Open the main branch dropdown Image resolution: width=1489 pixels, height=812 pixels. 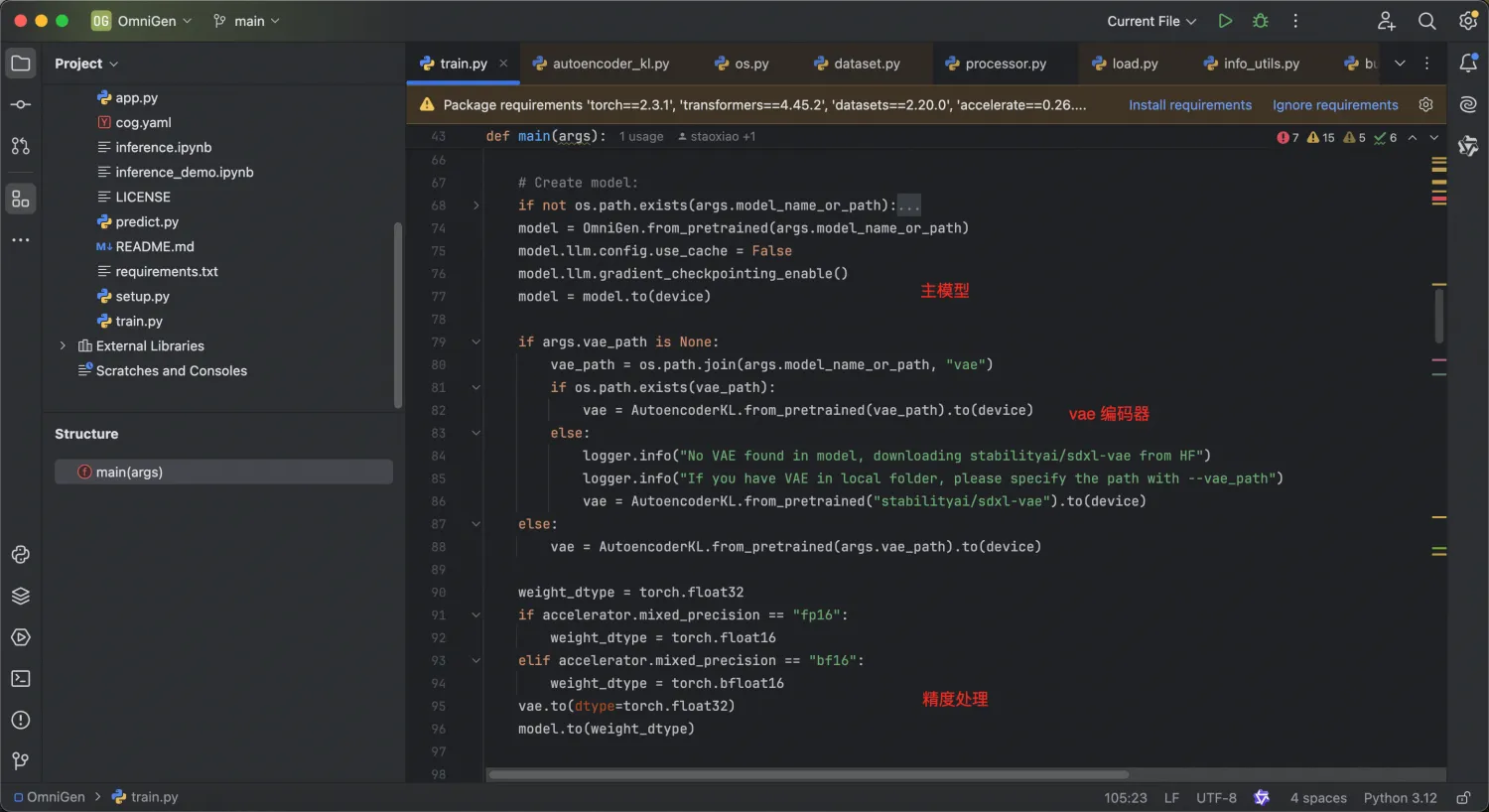[x=246, y=21]
